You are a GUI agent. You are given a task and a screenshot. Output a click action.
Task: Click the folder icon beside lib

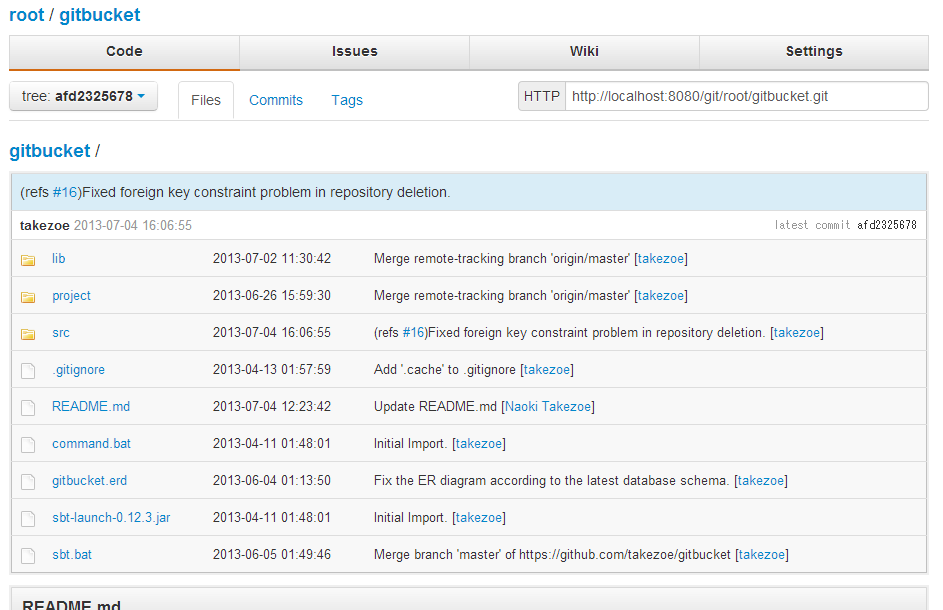point(28,258)
